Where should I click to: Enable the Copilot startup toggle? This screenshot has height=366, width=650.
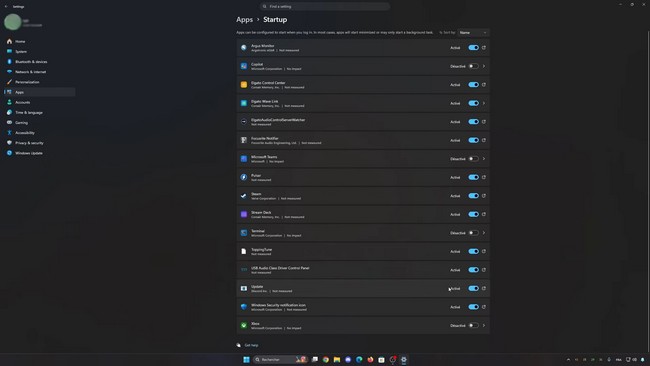pos(473,66)
